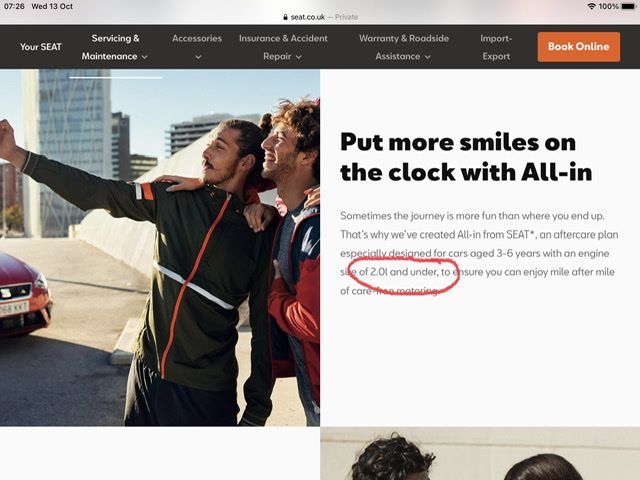Tap the selfie photo of two men
This screenshot has width=640, height=480.
point(160,248)
